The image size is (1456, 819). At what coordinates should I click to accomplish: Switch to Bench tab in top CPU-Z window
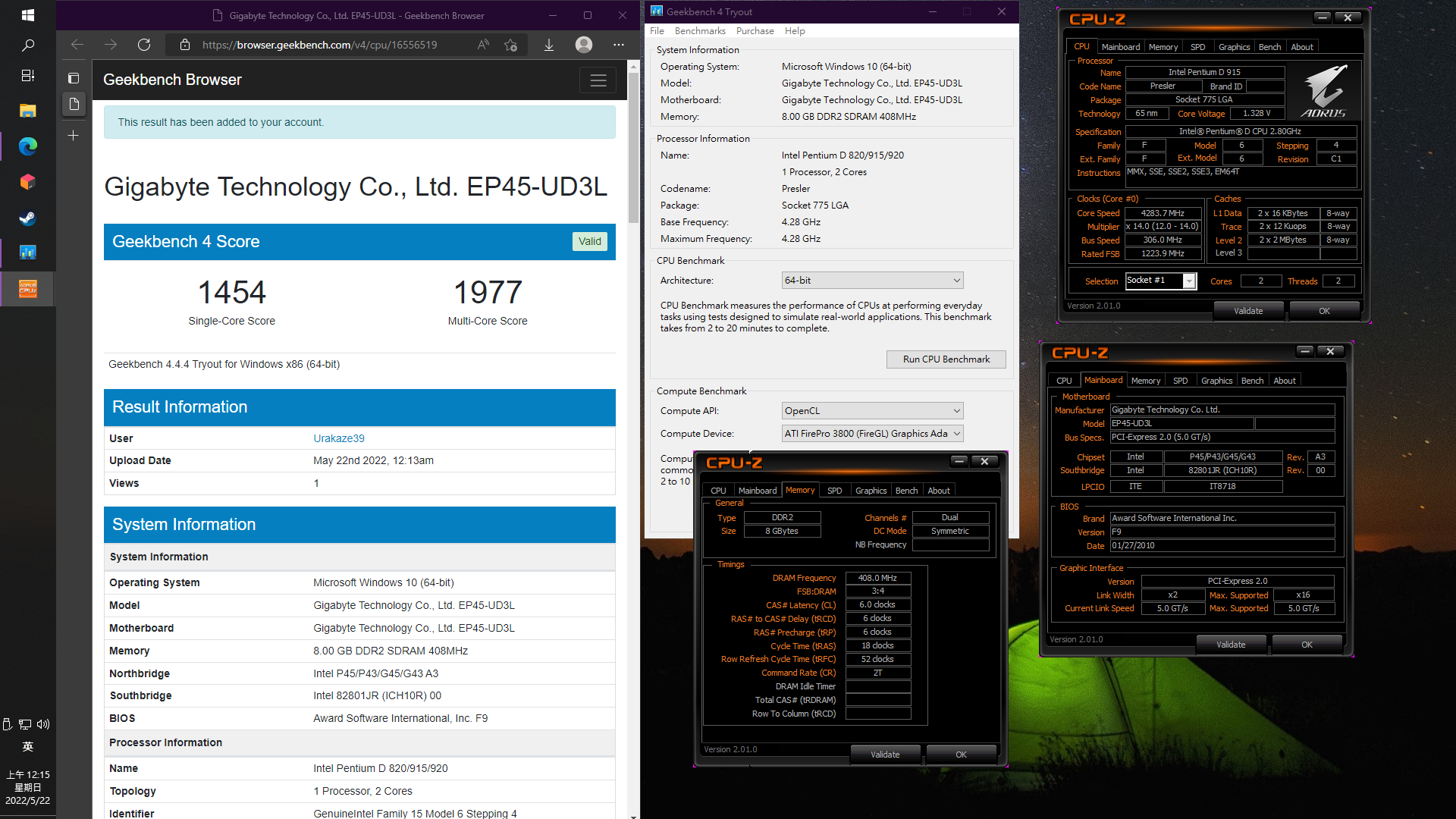(x=1269, y=47)
